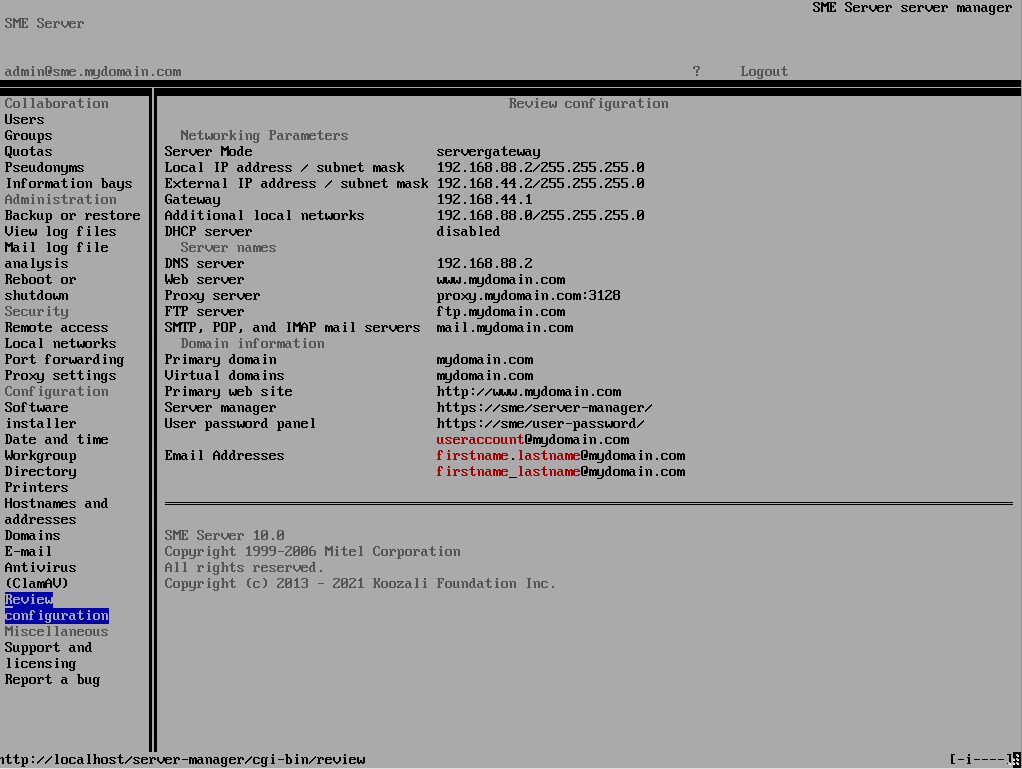Open Port forwarding settings
The width and height of the screenshot is (1022, 769).
coord(63,359)
